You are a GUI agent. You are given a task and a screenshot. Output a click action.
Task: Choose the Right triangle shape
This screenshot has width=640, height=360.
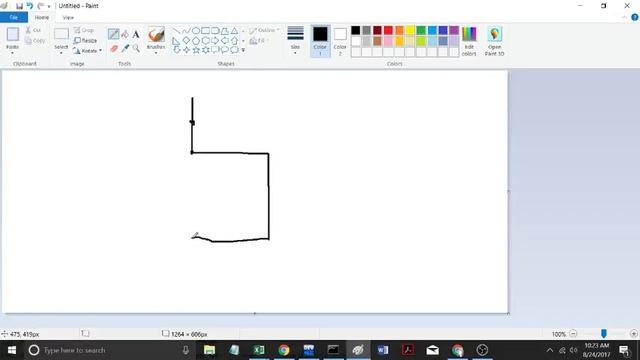[x=176, y=40]
